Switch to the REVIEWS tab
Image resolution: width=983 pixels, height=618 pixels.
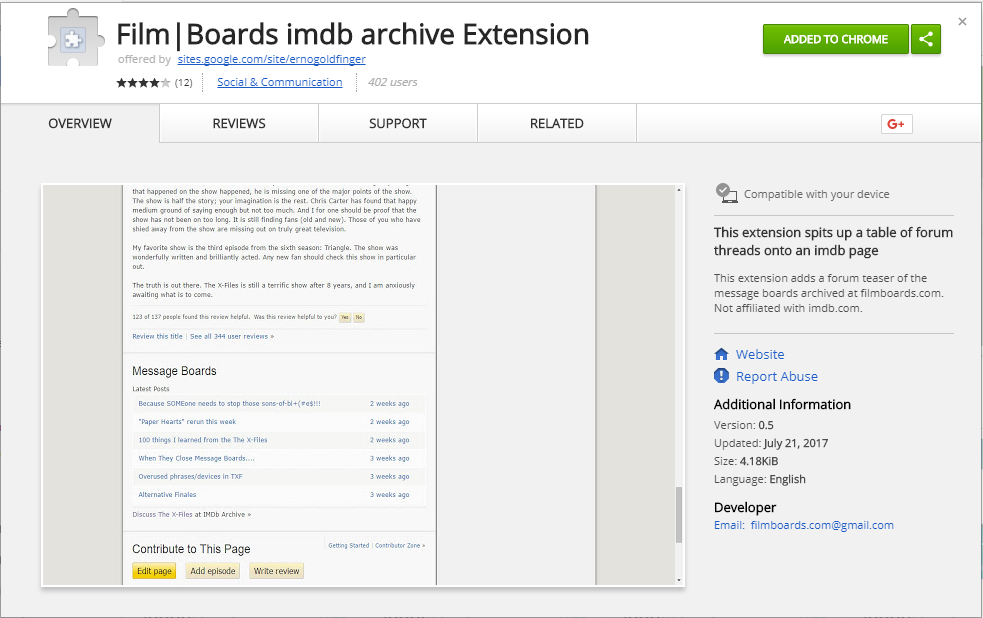tap(239, 123)
